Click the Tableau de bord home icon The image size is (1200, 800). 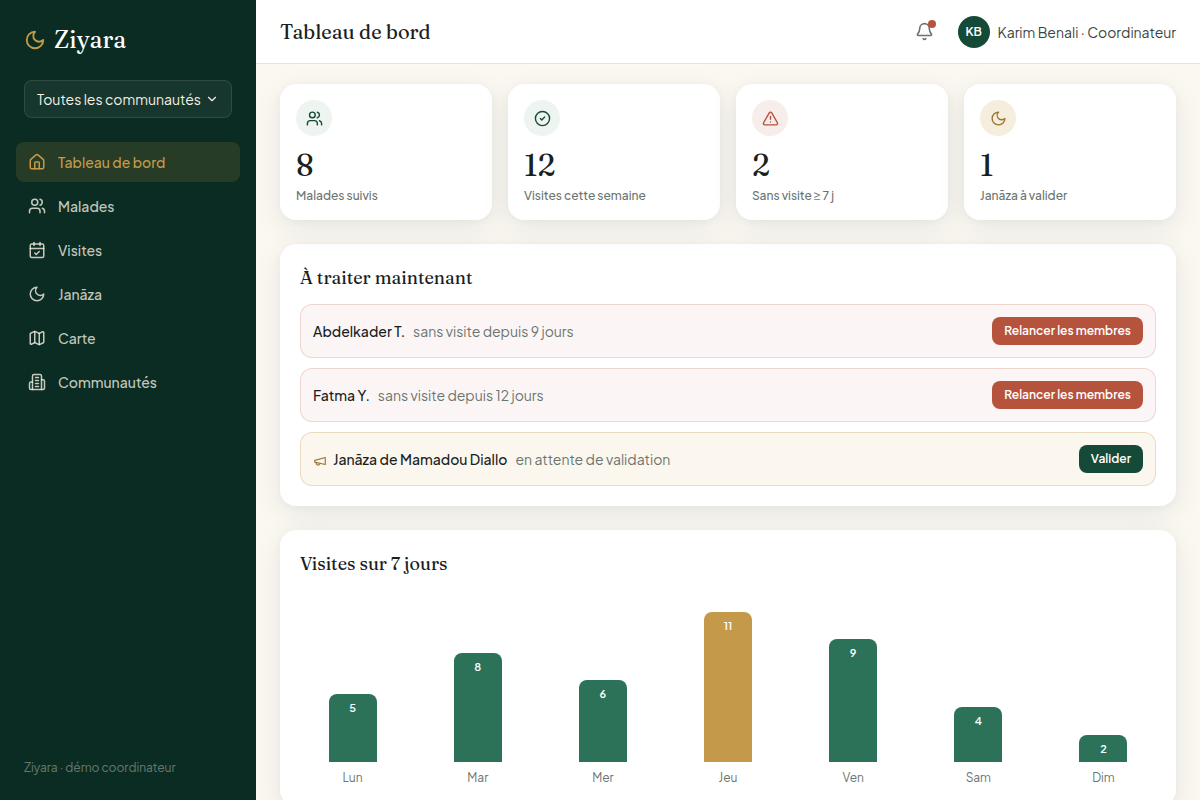point(37,162)
